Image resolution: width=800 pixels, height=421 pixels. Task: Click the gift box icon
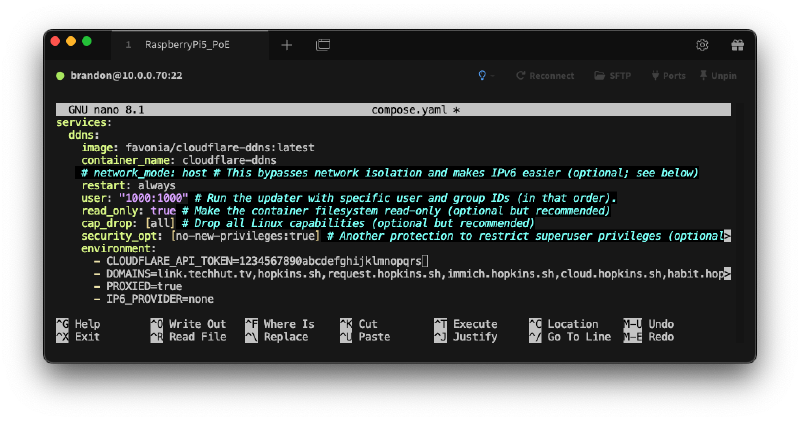737,45
